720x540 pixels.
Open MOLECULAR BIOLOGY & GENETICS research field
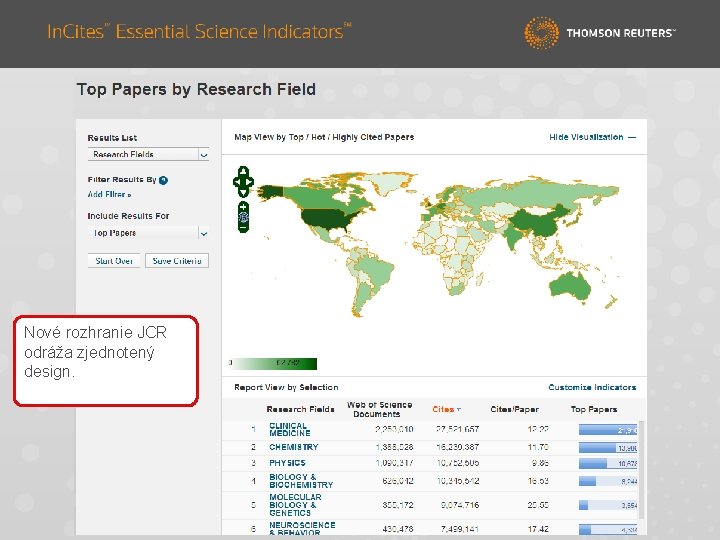click(295, 505)
